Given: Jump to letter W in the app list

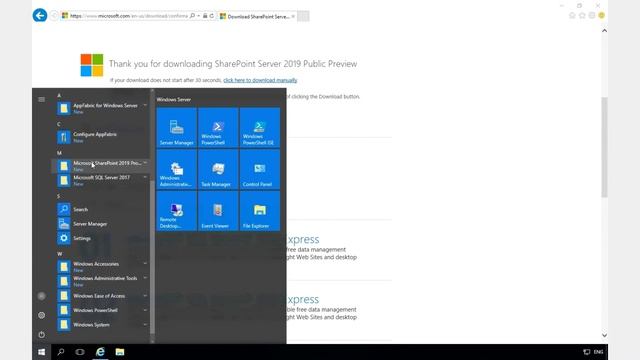Looking at the screenshot, I should [x=60, y=254].
